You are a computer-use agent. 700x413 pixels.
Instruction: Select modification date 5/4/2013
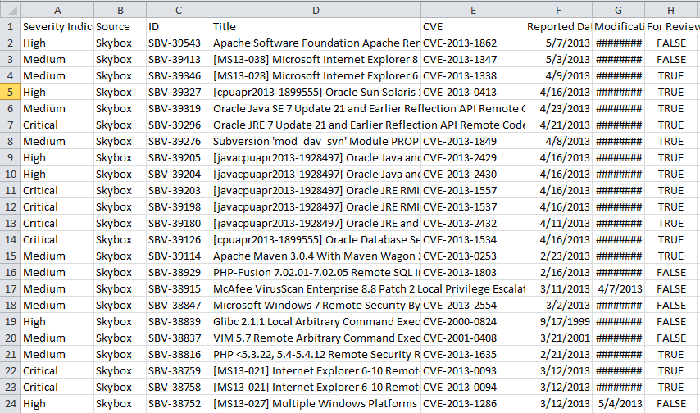619,404
